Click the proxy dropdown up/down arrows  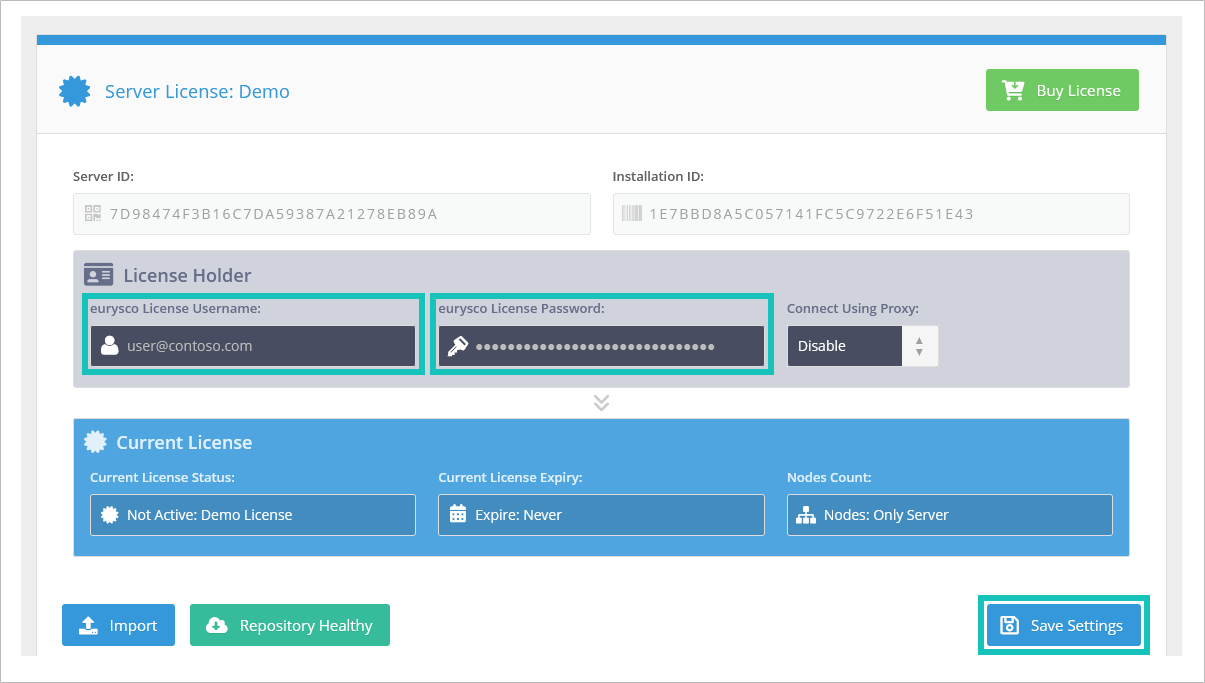tap(919, 346)
